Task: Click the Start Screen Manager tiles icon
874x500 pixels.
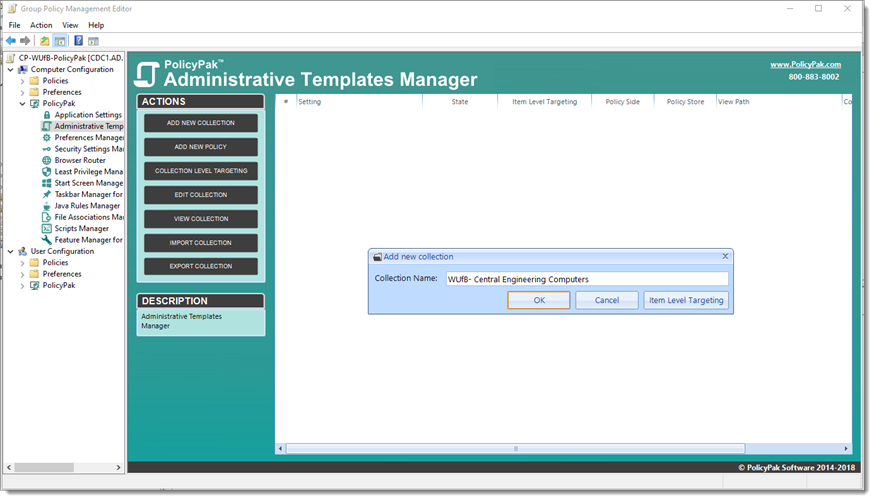Action: [47, 183]
